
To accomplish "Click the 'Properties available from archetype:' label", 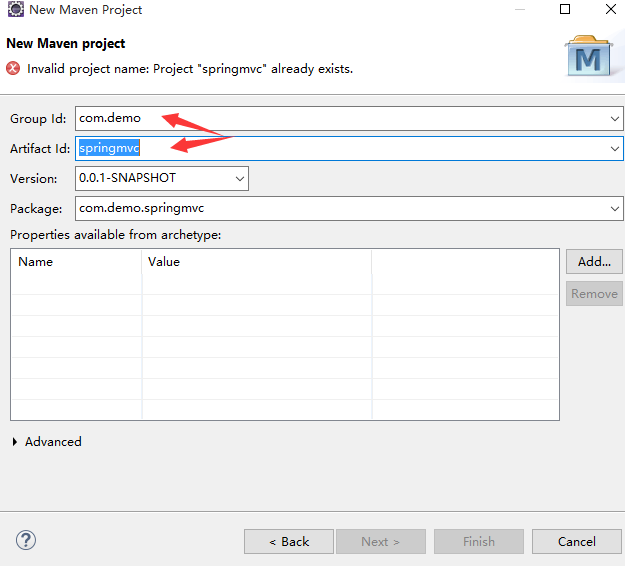I will [116, 235].
